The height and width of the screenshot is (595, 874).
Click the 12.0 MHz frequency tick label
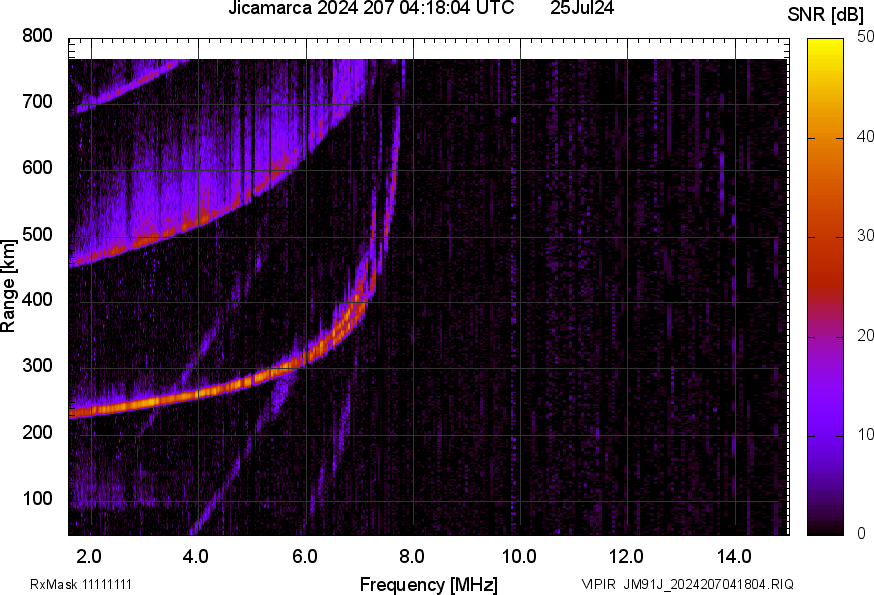[x=626, y=557]
